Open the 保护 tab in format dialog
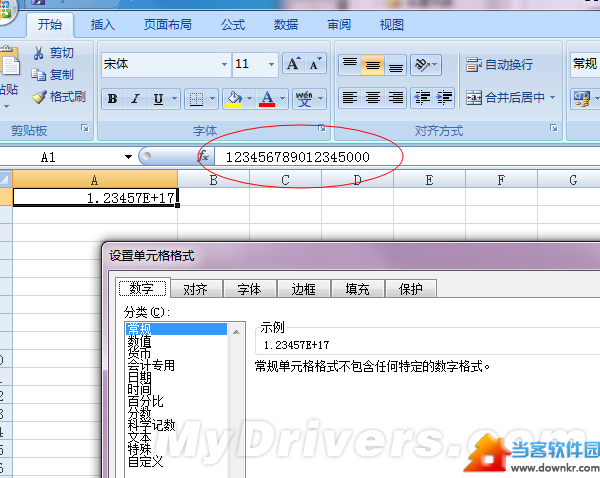Screen dimensions: 600x478 [x=411, y=289]
